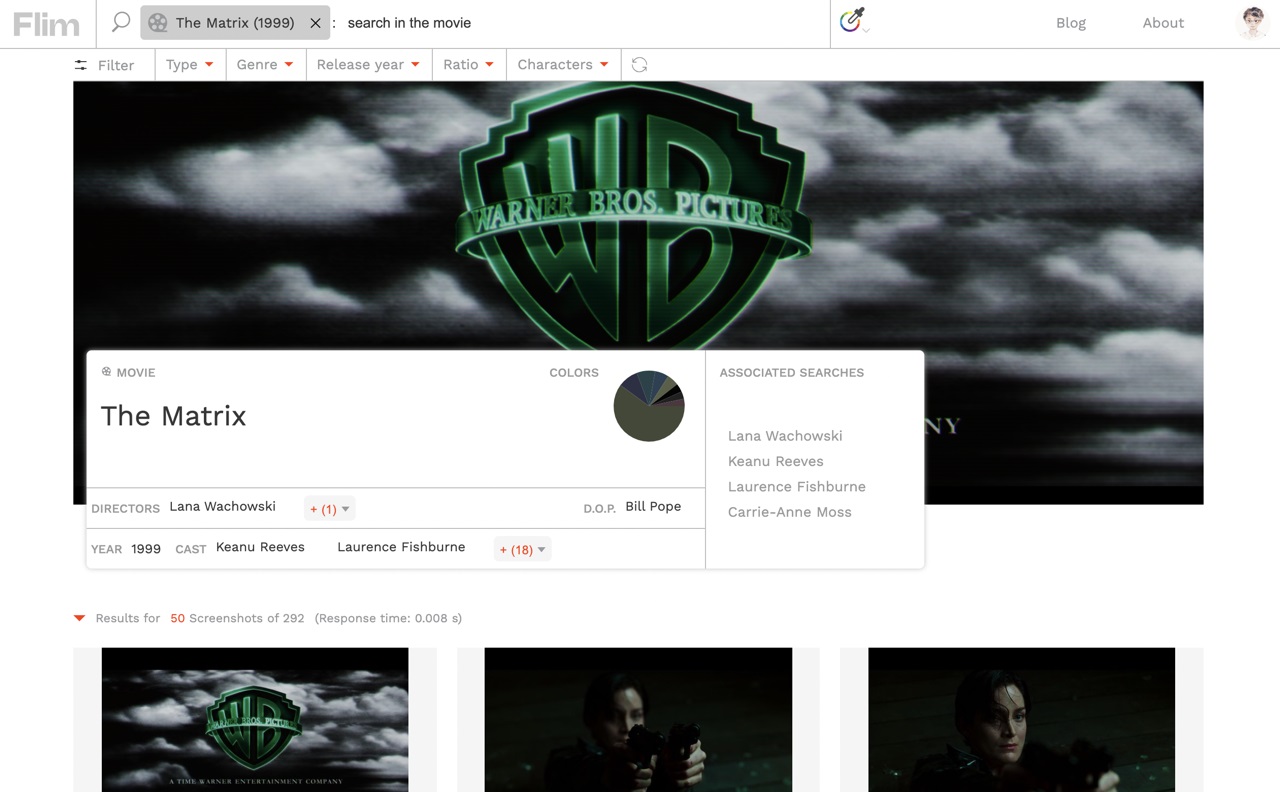Open the Release year filter dropdown
The height and width of the screenshot is (792, 1280).
pos(368,64)
